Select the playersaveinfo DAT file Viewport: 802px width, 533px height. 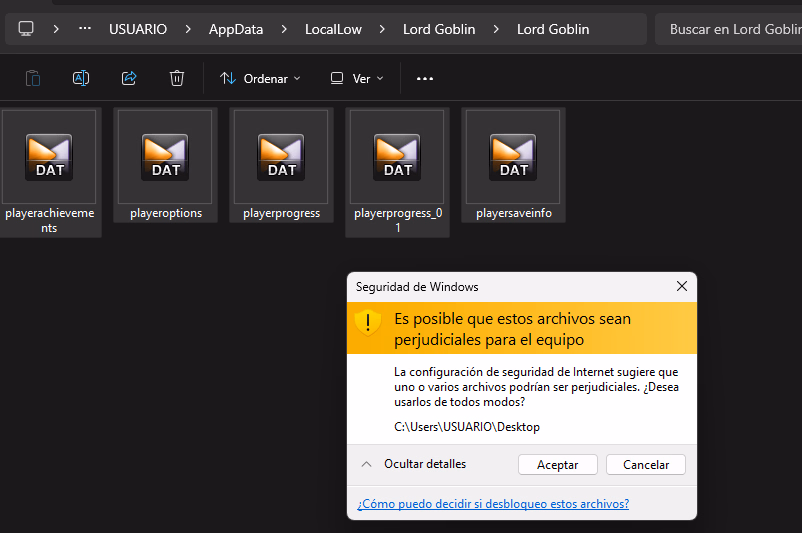(514, 171)
